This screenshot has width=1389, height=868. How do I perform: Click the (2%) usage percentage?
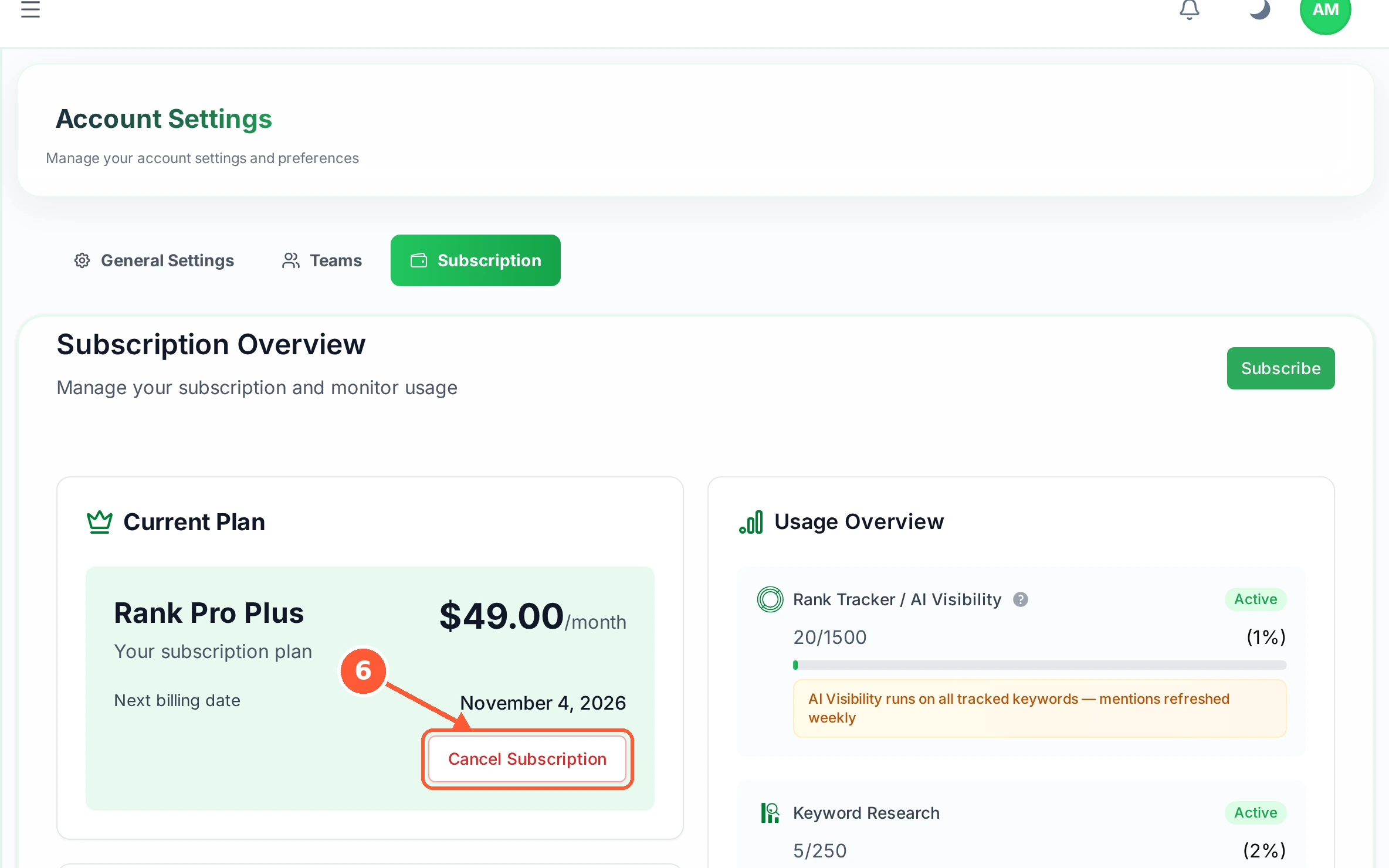1265,850
